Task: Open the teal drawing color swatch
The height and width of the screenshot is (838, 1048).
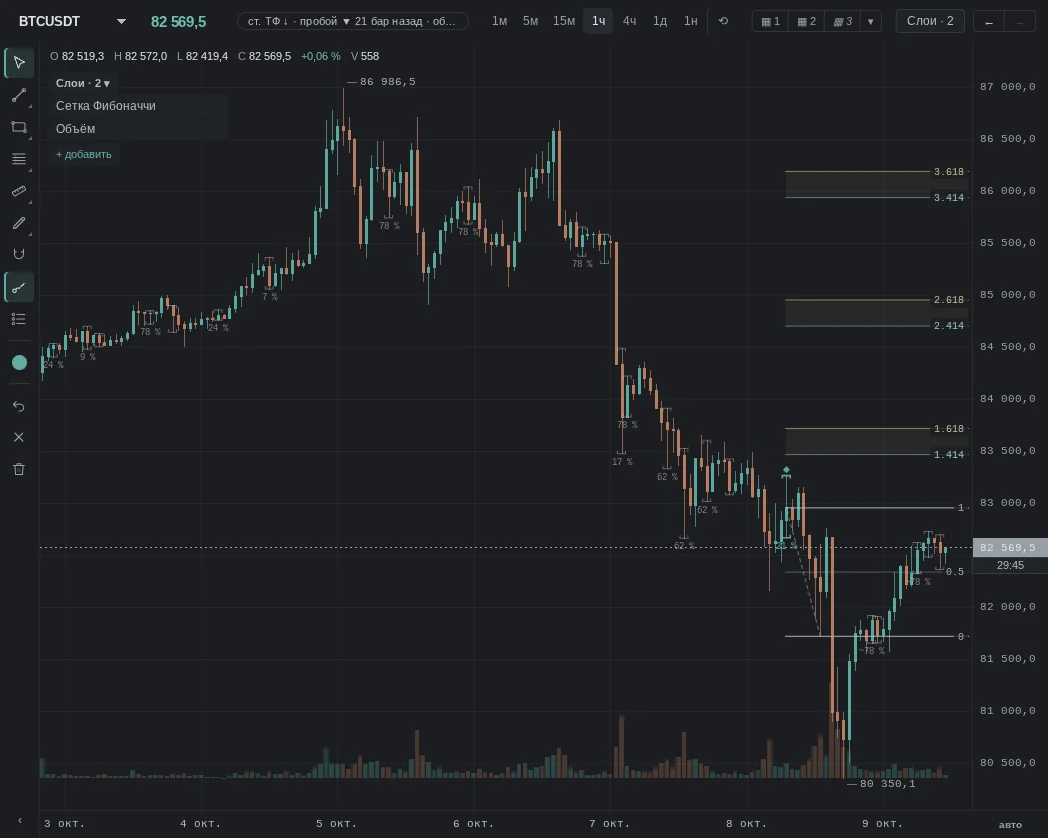Action: (x=19, y=362)
